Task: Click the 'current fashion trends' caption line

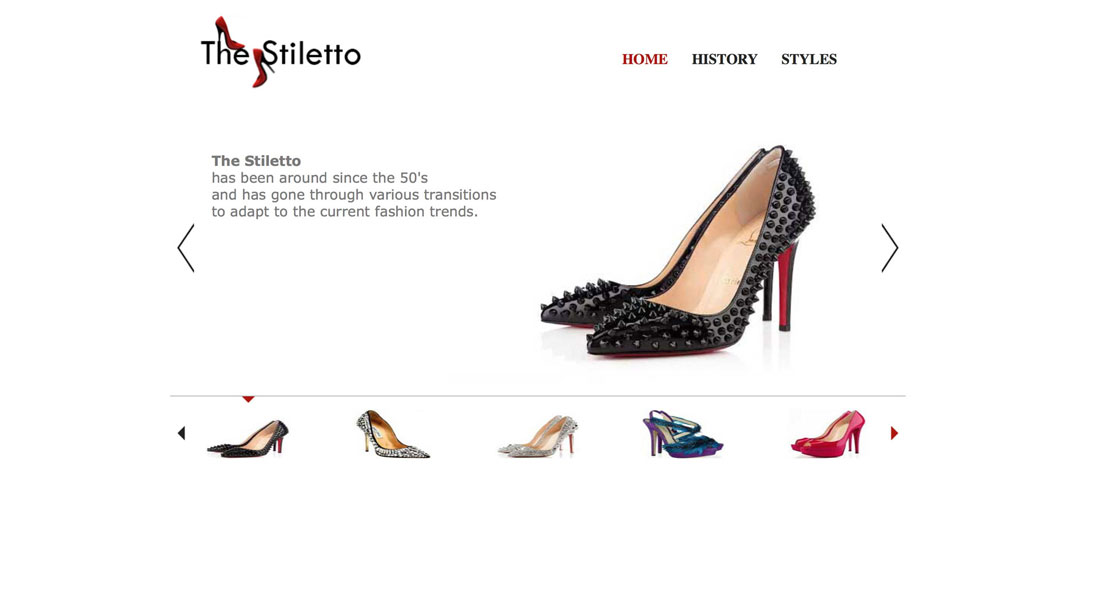Action: (x=344, y=211)
